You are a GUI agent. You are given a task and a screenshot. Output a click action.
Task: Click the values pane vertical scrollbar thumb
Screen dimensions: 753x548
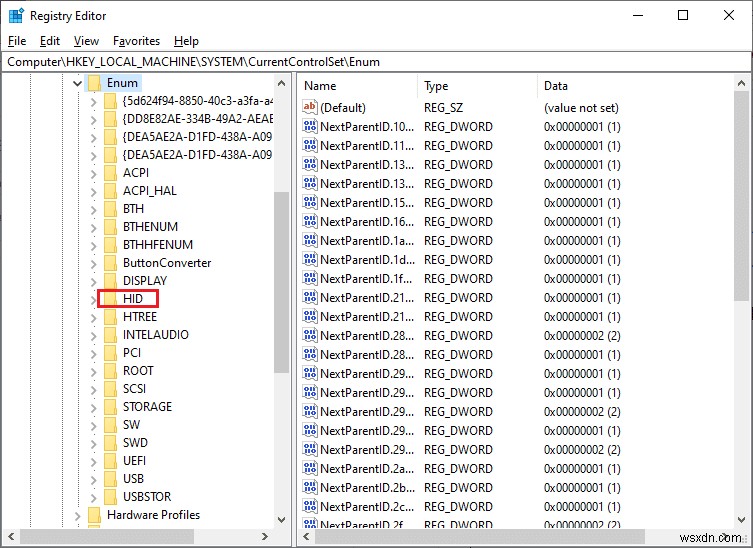[x=741, y=196]
